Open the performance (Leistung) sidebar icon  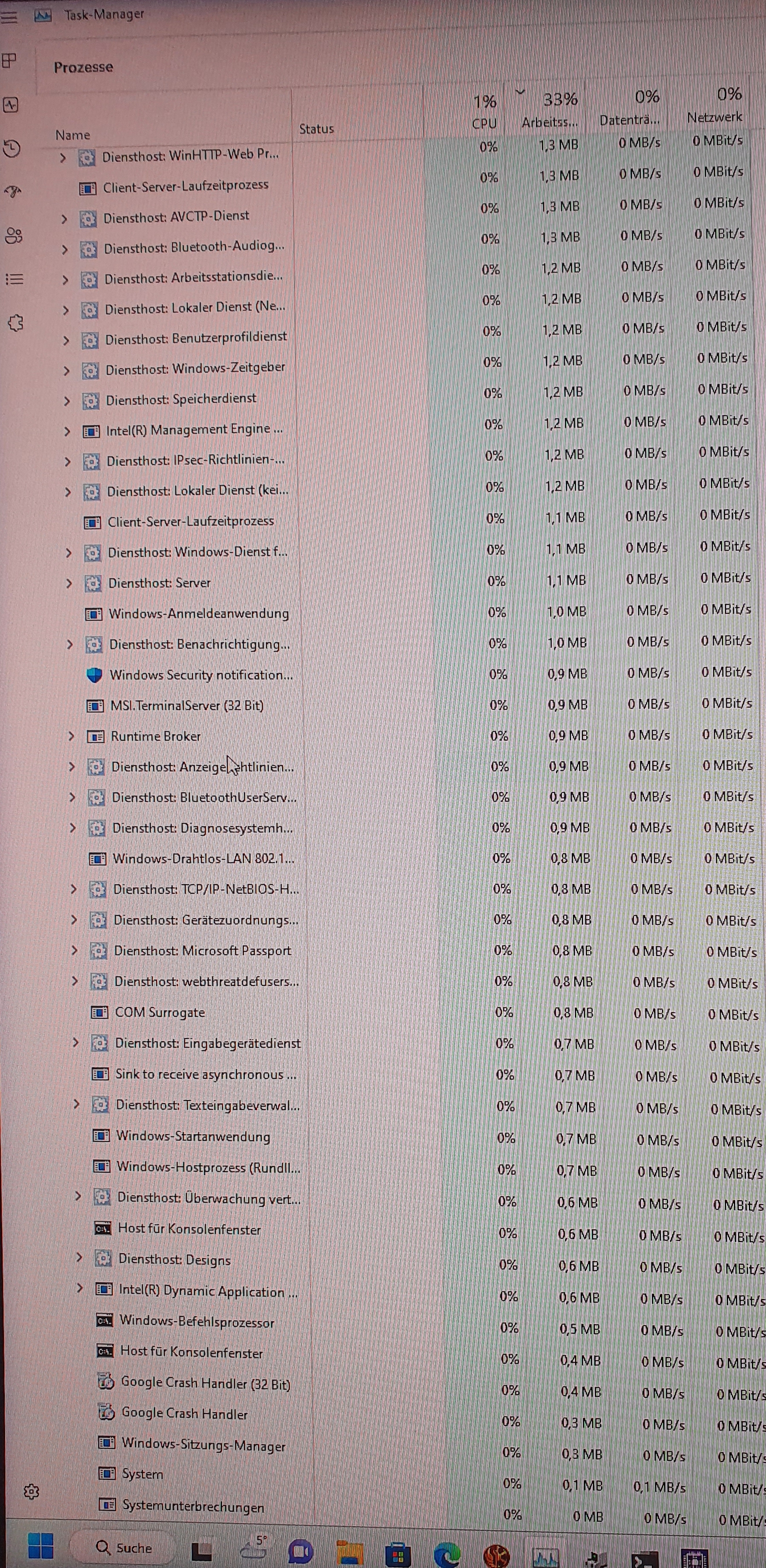(11, 105)
